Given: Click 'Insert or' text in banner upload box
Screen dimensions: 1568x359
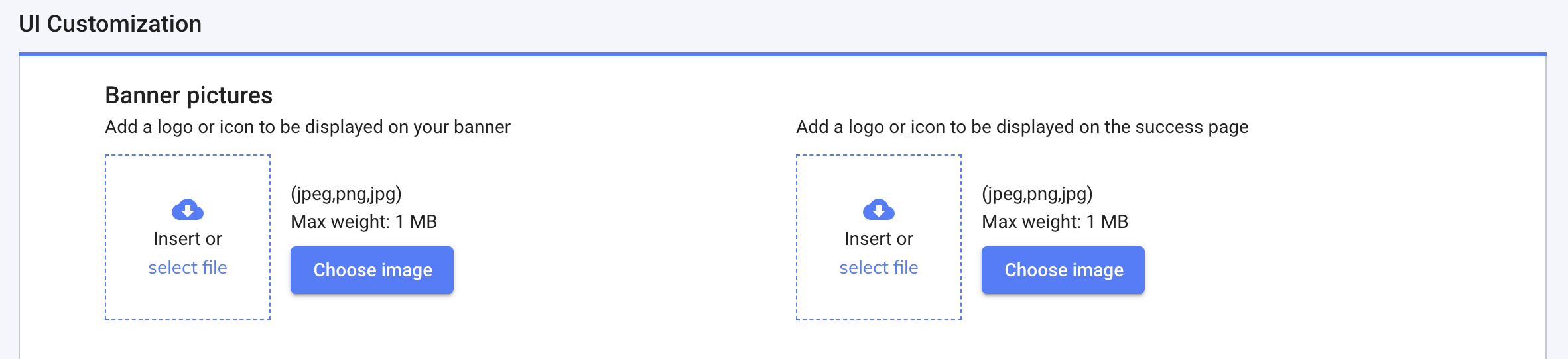Looking at the screenshot, I should [188, 239].
